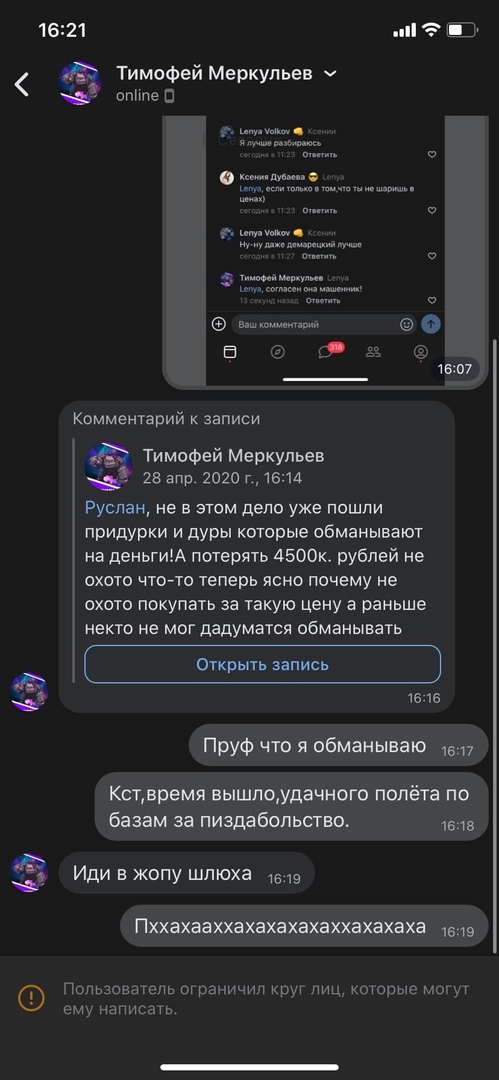Select the message Пруф что я обманываю
This screenshot has width=499, height=1080.
[338, 745]
